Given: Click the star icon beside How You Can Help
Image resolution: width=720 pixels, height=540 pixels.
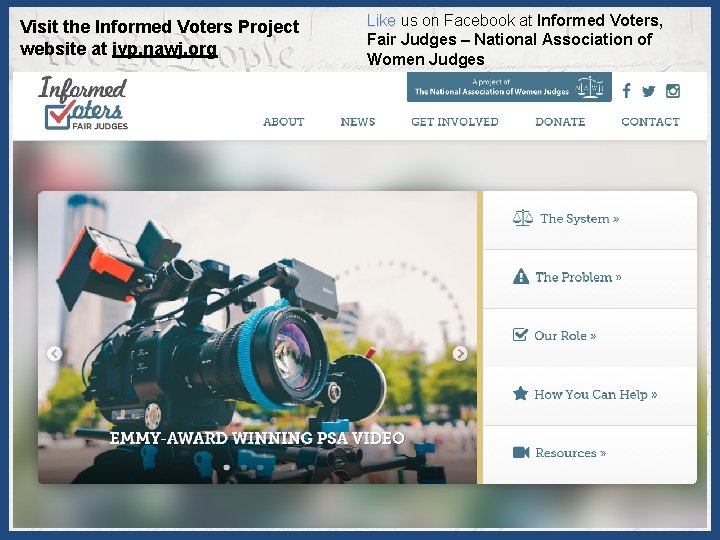Looking at the screenshot, I should tap(520, 394).
